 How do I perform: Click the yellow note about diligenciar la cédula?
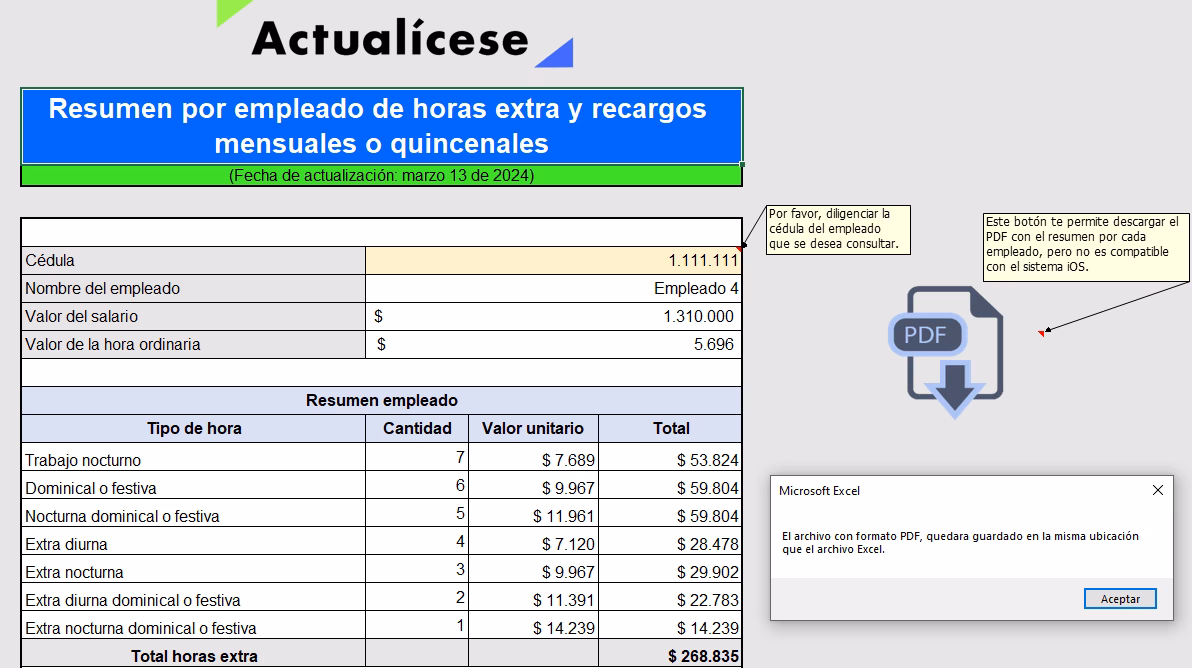click(838, 229)
